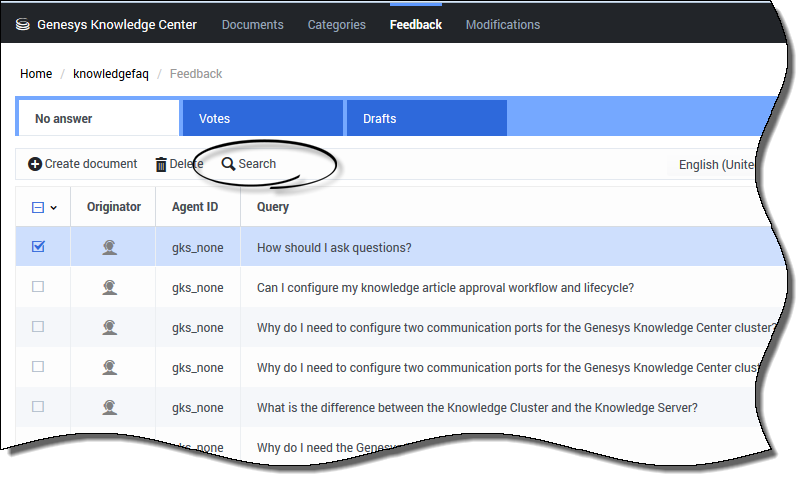Open the knowledgefaq breadcrumb link
The width and height of the screenshot is (804, 482).
point(111,74)
